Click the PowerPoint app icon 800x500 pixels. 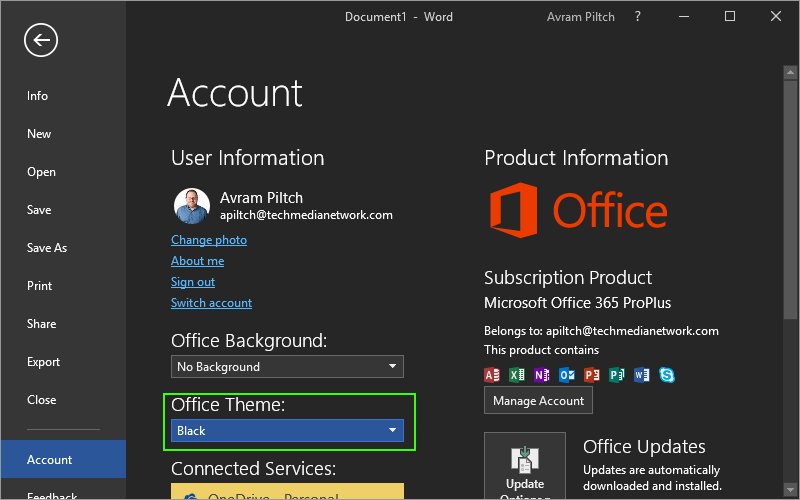click(x=592, y=375)
